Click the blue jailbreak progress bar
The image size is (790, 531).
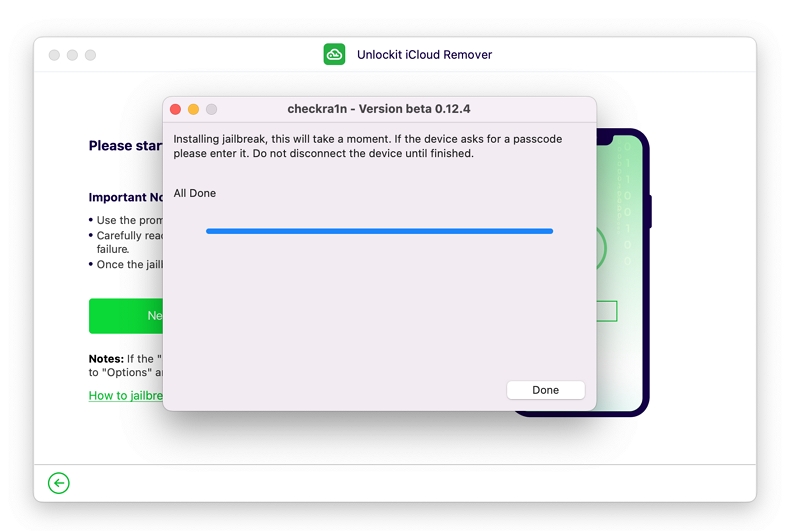tap(379, 231)
